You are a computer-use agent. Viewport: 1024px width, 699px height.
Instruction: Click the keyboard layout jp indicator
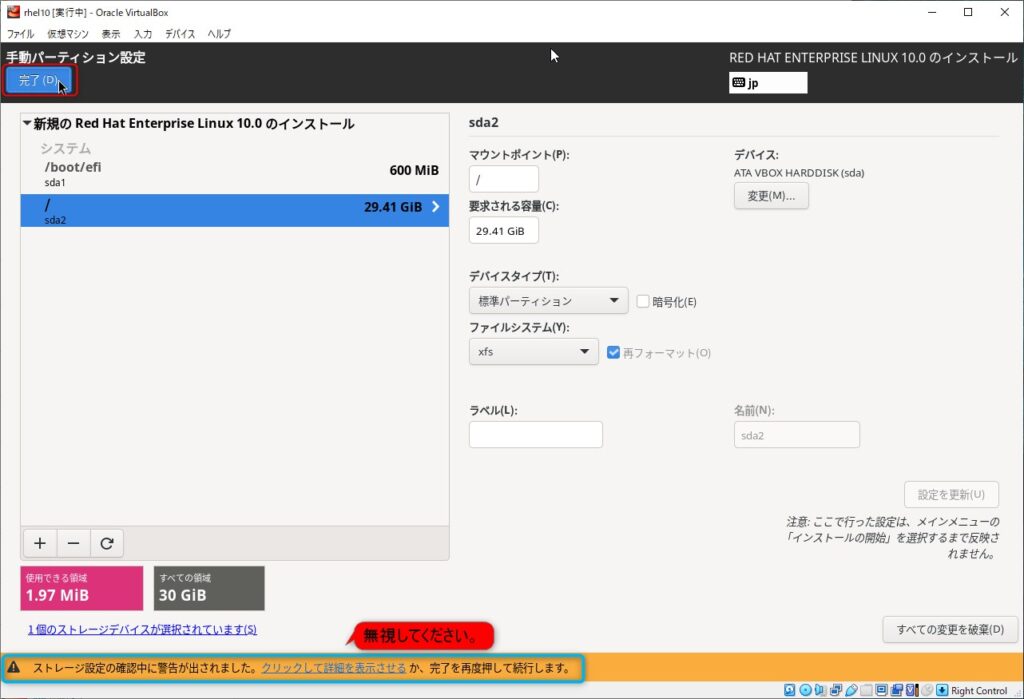coord(767,83)
